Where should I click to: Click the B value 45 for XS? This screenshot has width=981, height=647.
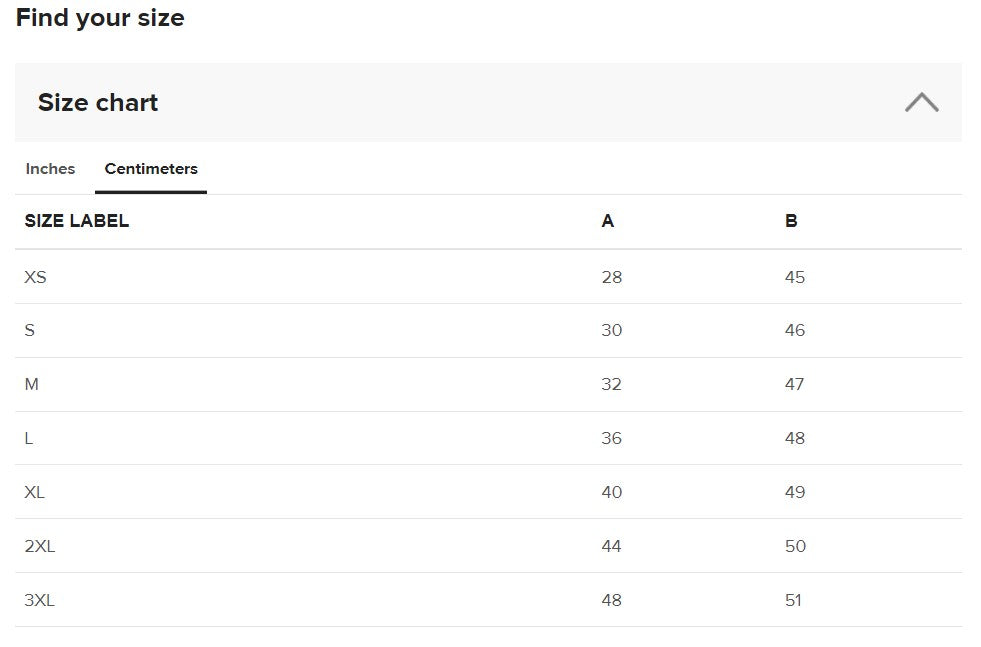[795, 277]
